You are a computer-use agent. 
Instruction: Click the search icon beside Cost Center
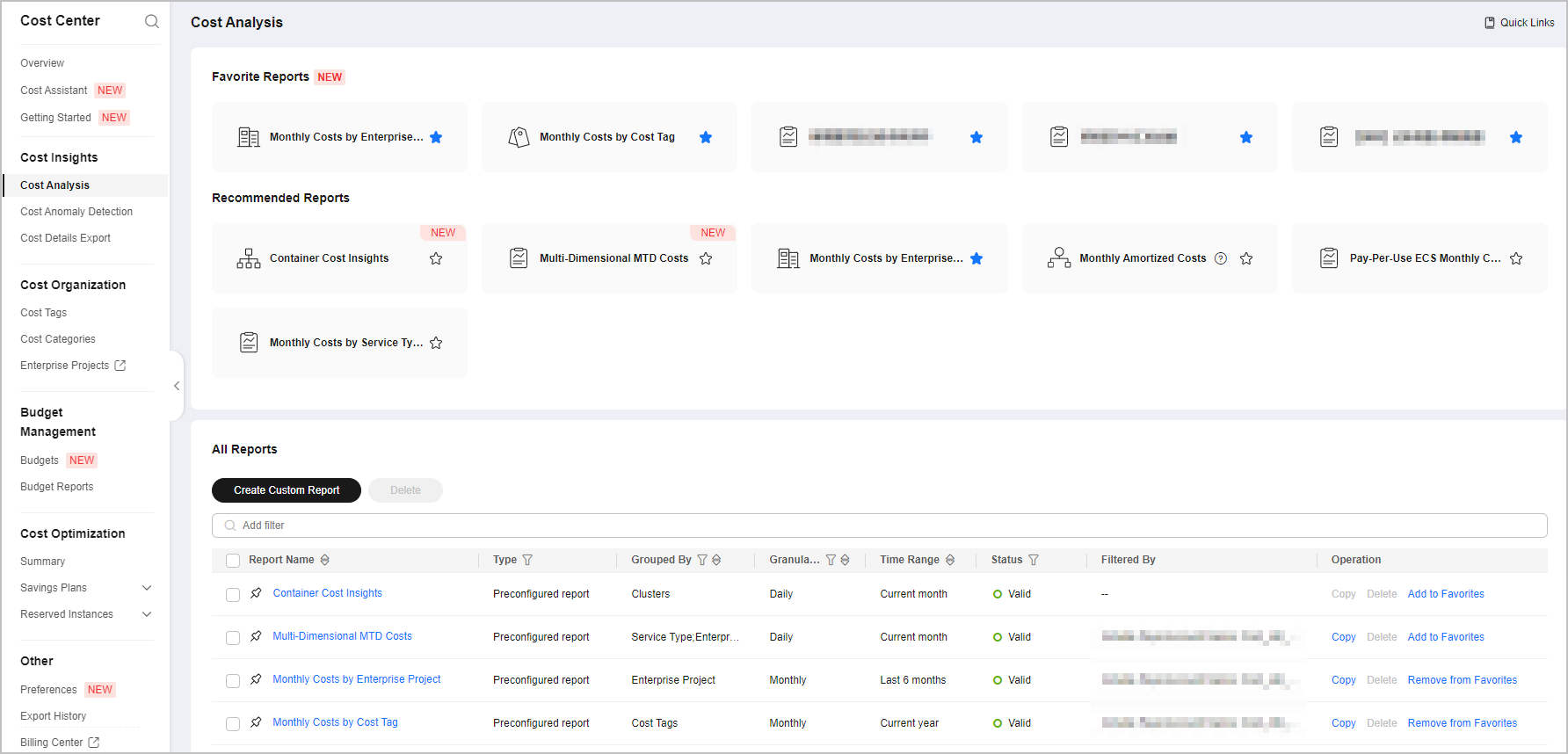pos(152,21)
